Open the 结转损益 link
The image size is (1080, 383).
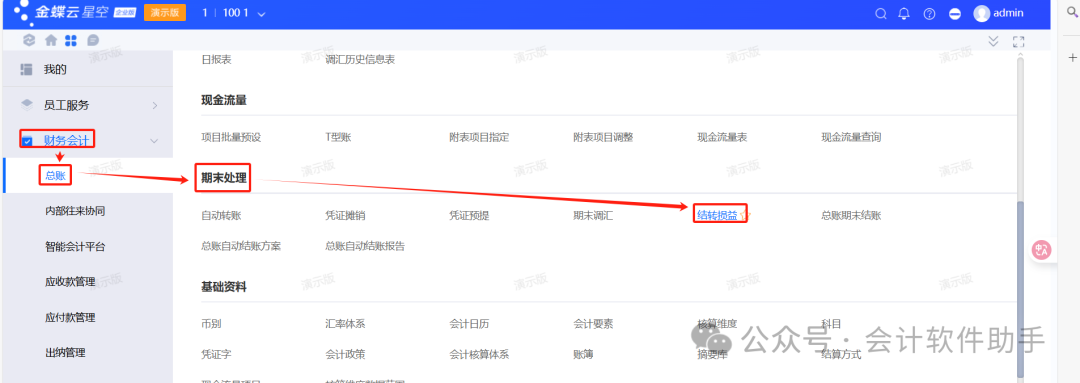[717, 216]
